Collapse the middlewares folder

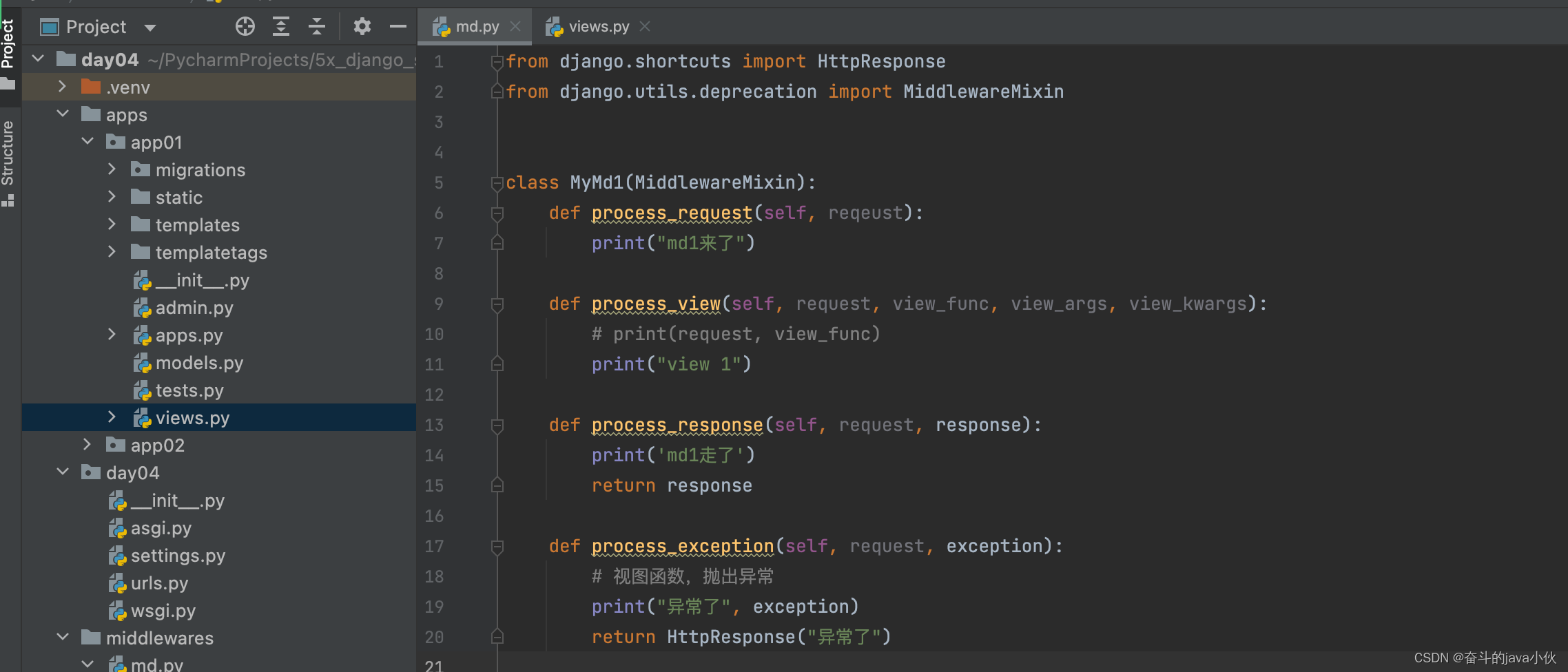pyautogui.click(x=63, y=638)
